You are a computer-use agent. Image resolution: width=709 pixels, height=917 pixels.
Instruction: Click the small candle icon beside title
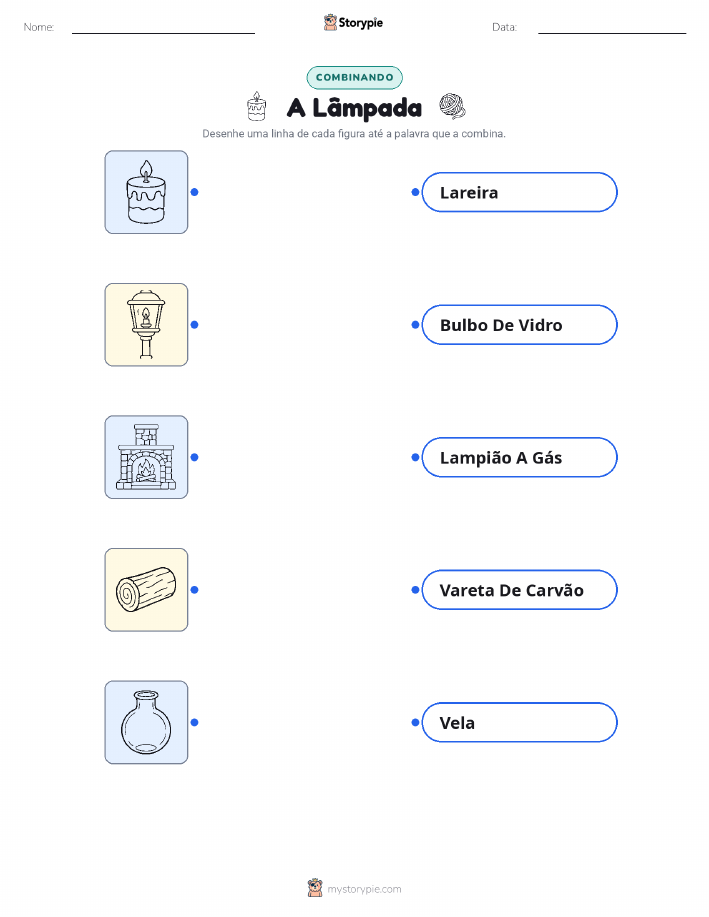256,106
